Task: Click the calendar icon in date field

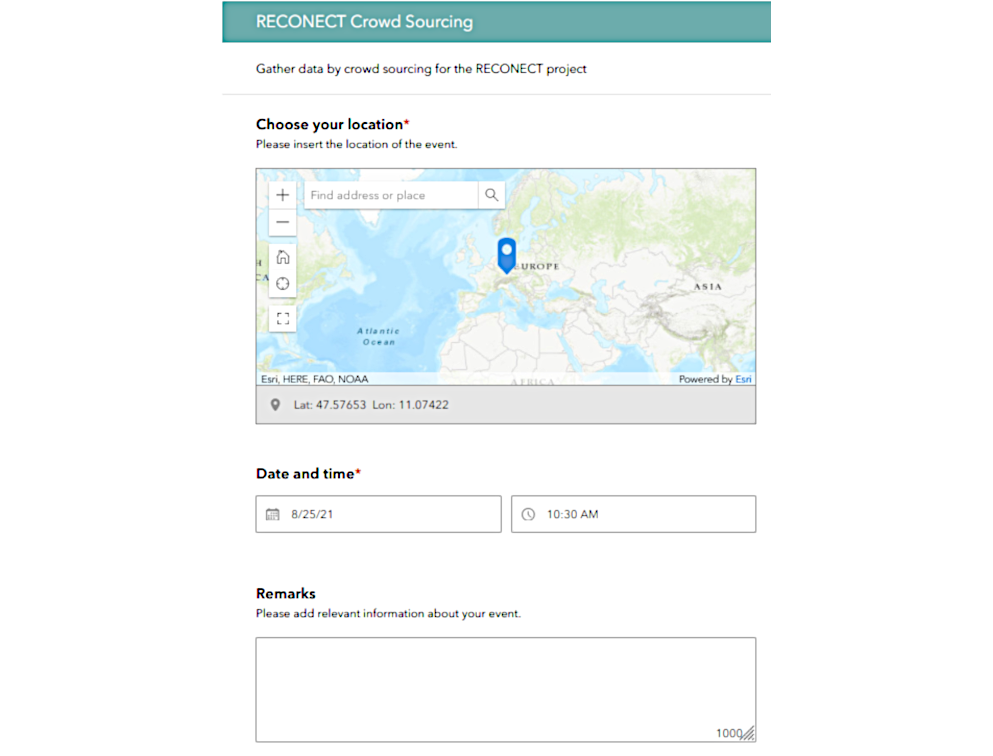Action: click(272, 514)
